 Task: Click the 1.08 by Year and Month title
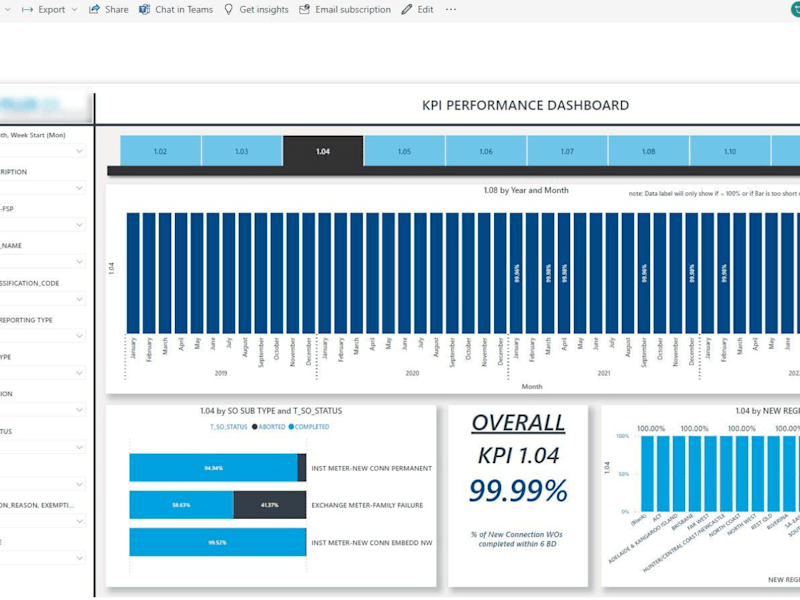tap(526, 190)
